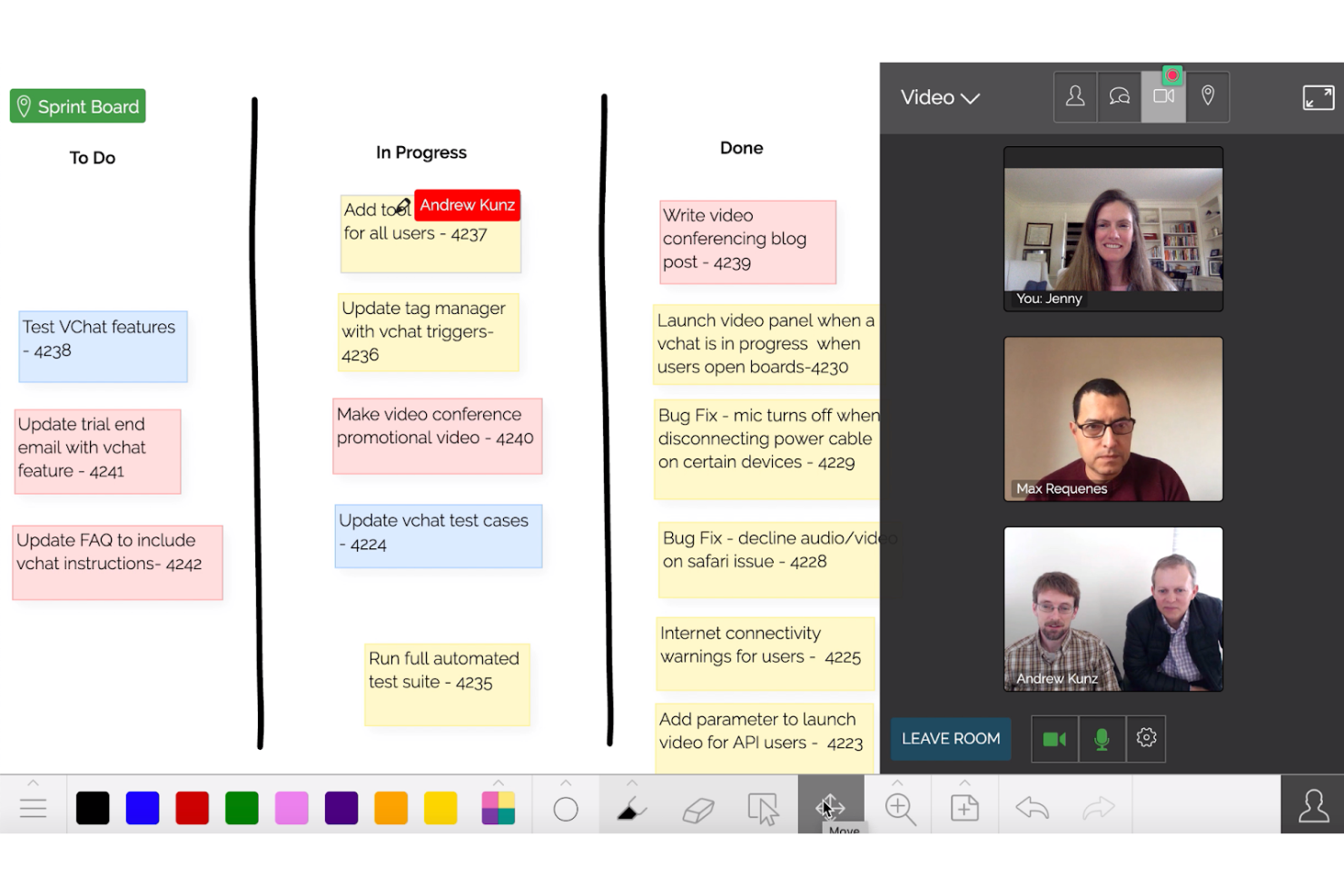The height and width of the screenshot is (896, 1344).
Task: Expand the zoom options chevron
Action: [897, 783]
